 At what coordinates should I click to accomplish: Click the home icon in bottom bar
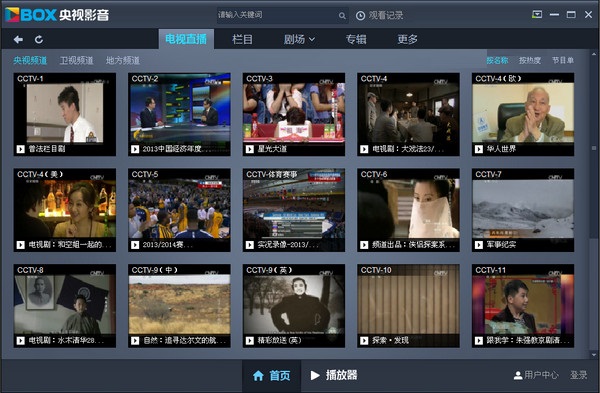point(258,375)
